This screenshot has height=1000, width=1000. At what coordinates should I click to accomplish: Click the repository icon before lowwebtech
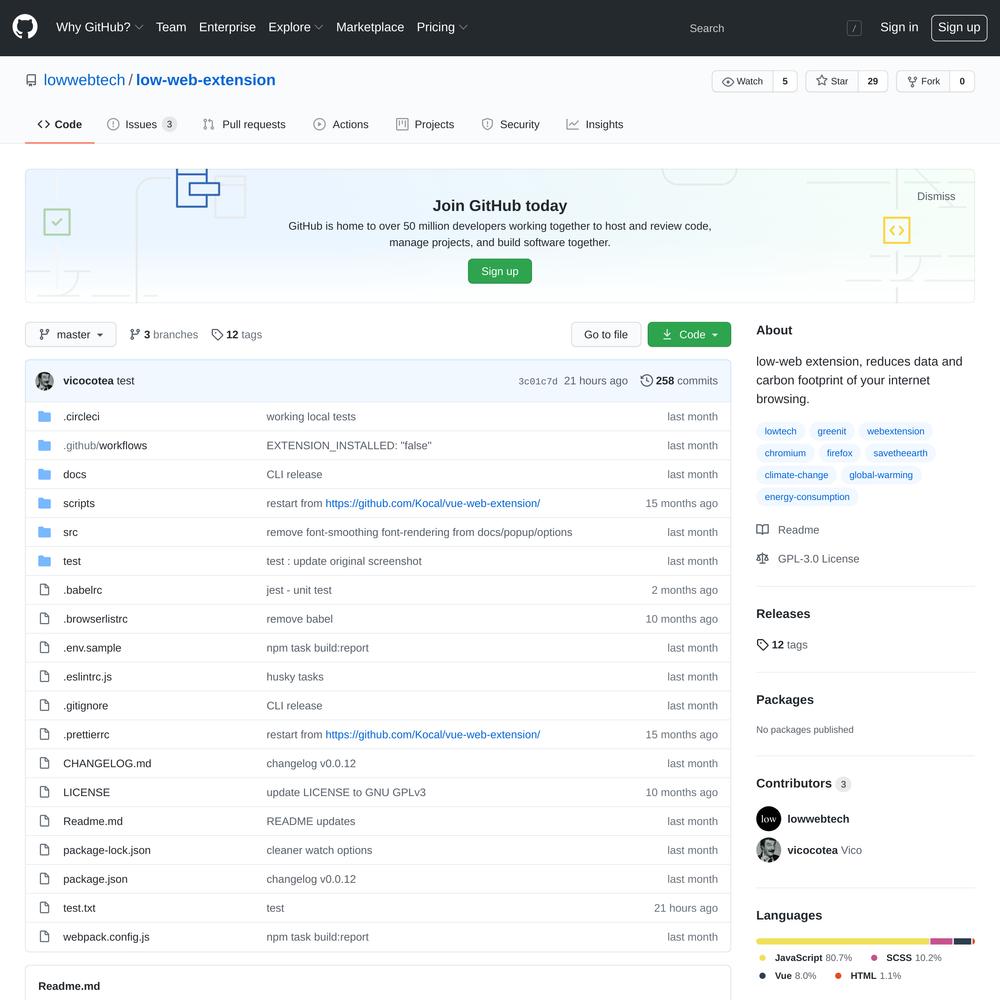pos(31,80)
